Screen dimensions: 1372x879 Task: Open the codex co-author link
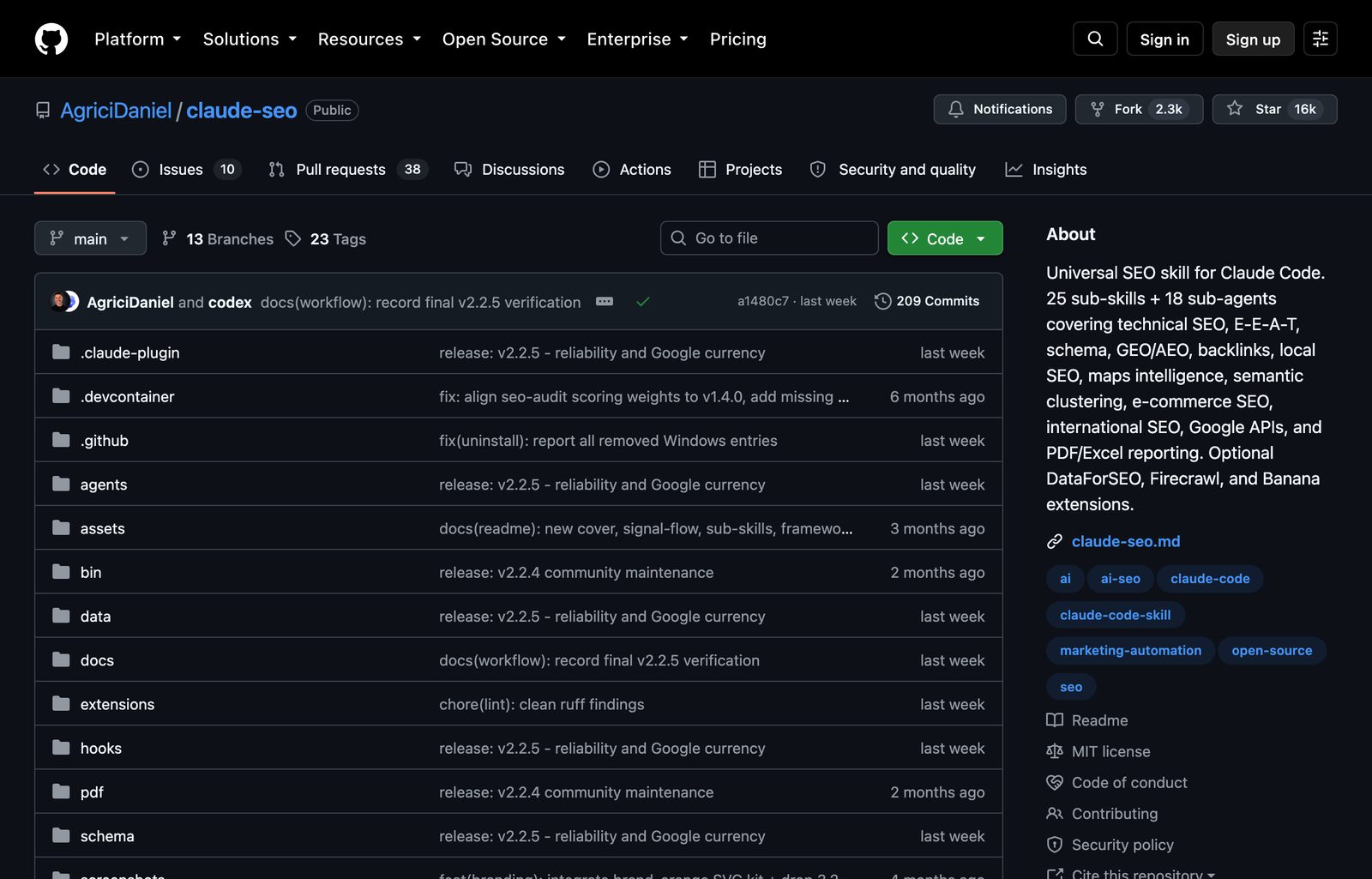[x=230, y=302]
